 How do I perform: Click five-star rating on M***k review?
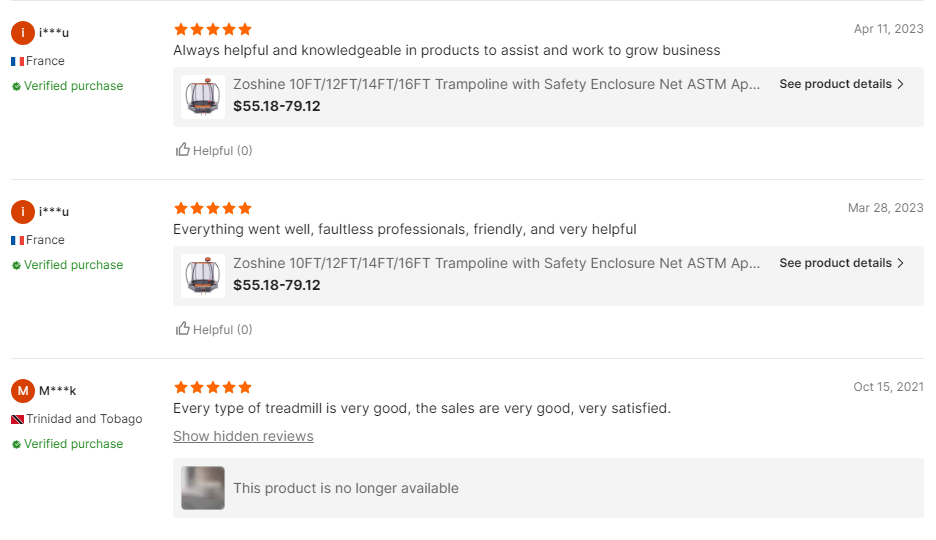pos(212,387)
